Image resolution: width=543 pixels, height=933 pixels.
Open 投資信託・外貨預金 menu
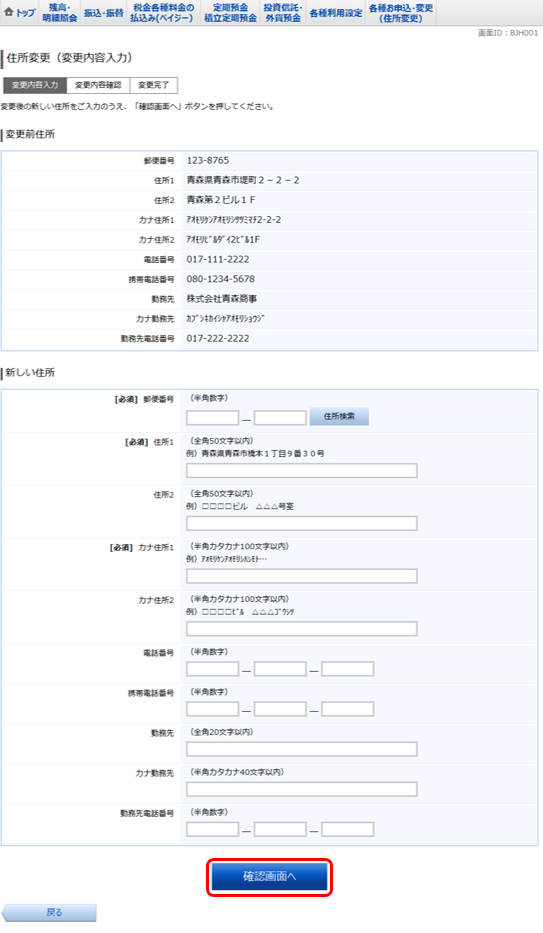pyautogui.click(x=283, y=12)
